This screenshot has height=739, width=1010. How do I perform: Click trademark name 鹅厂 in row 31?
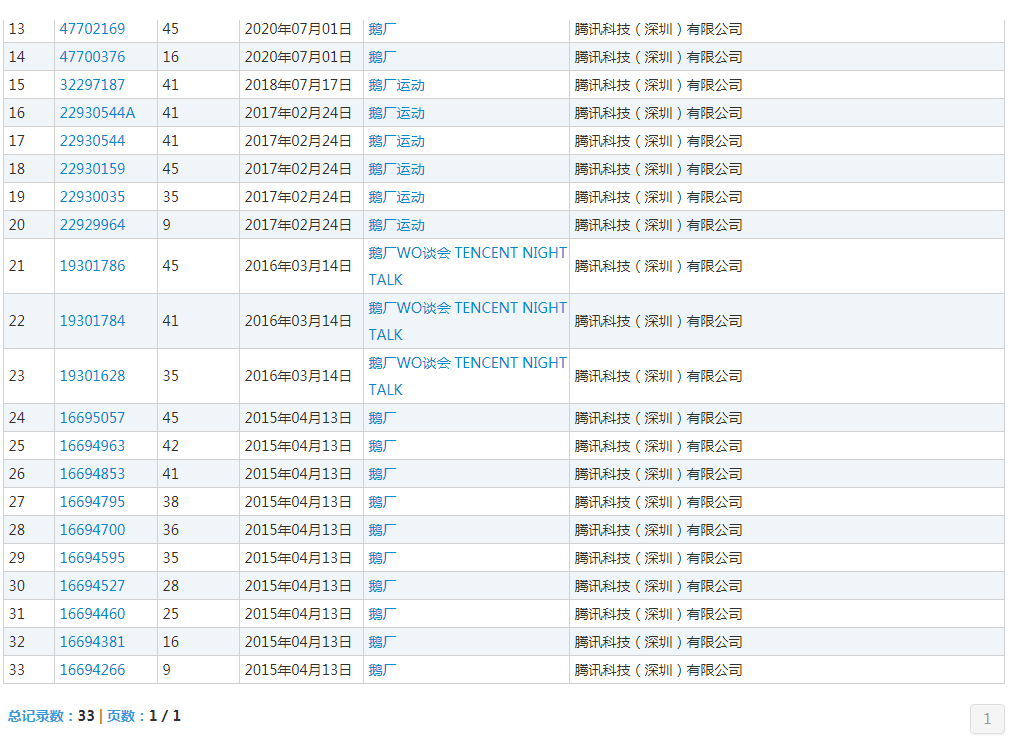click(382, 614)
